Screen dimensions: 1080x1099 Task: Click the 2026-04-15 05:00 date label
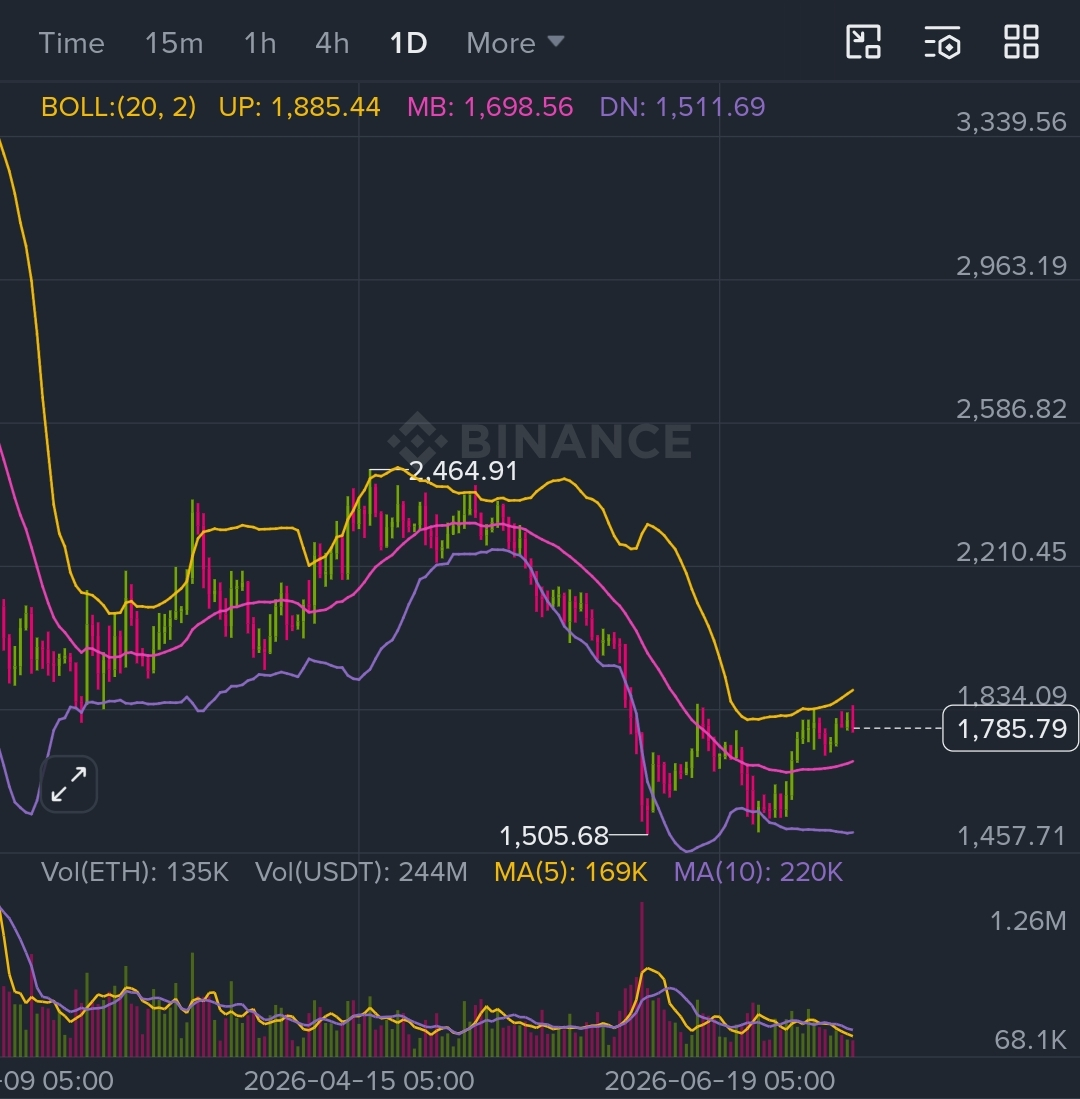click(359, 1081)
